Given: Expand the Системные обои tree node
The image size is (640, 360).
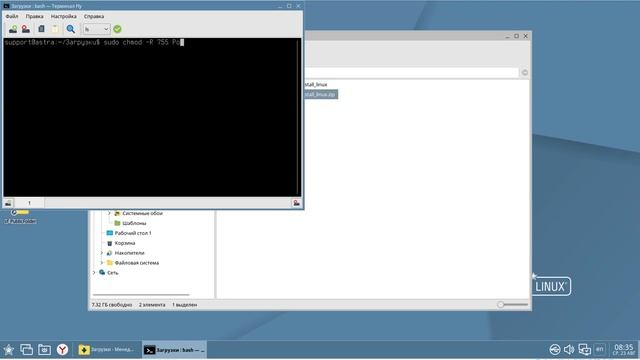Looking at the screenshot, I should click(109, 213).
